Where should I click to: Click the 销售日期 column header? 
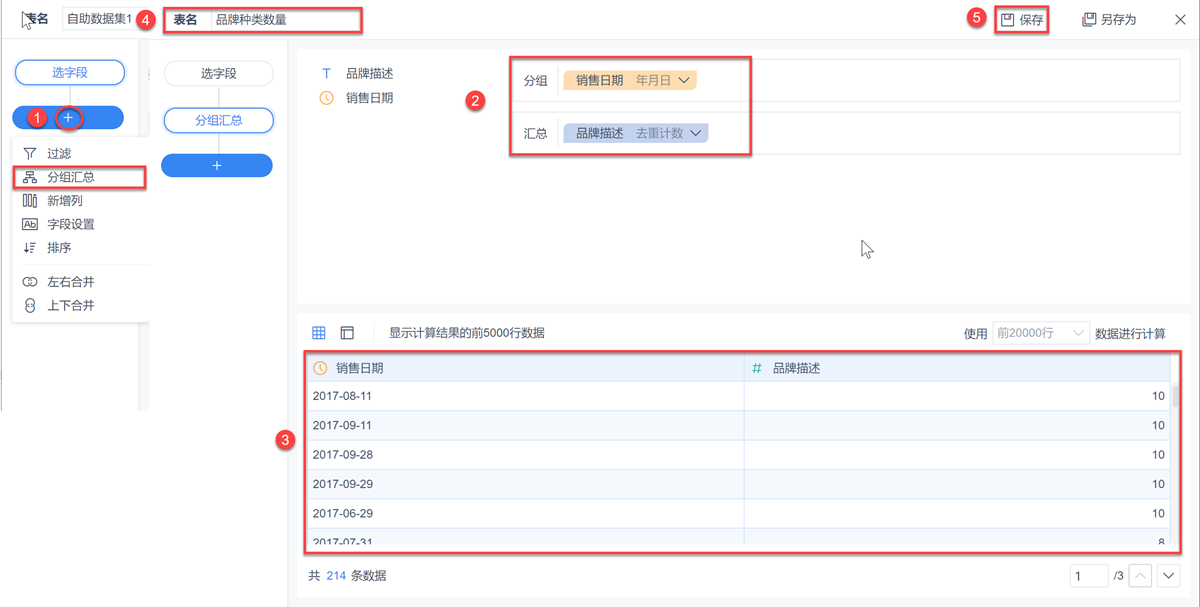coord(525,368)
